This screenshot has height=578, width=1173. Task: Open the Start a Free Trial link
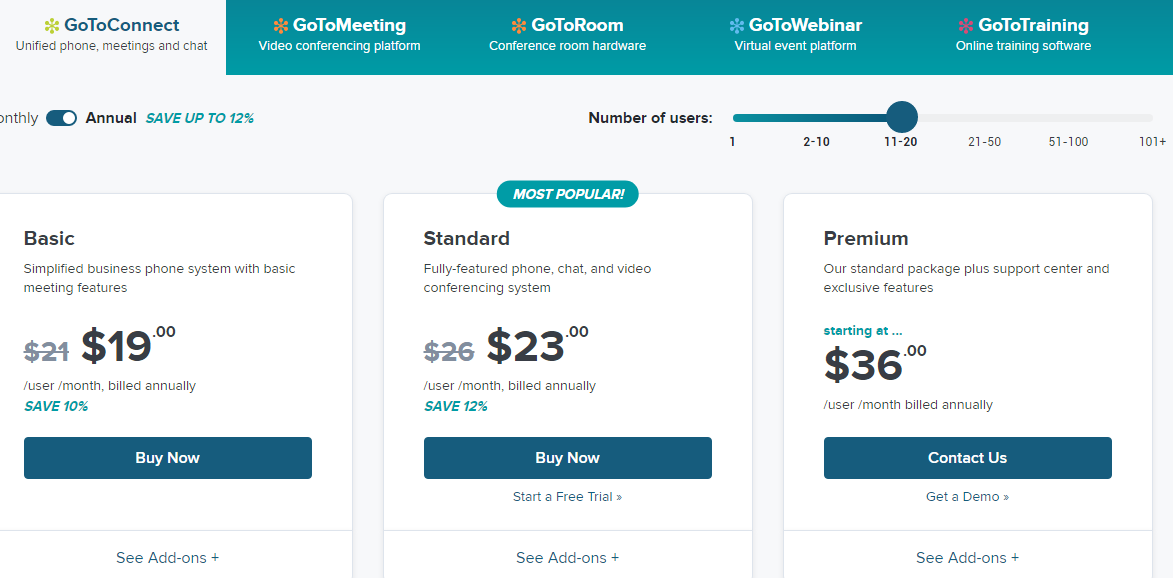click(x=567, y=497)
